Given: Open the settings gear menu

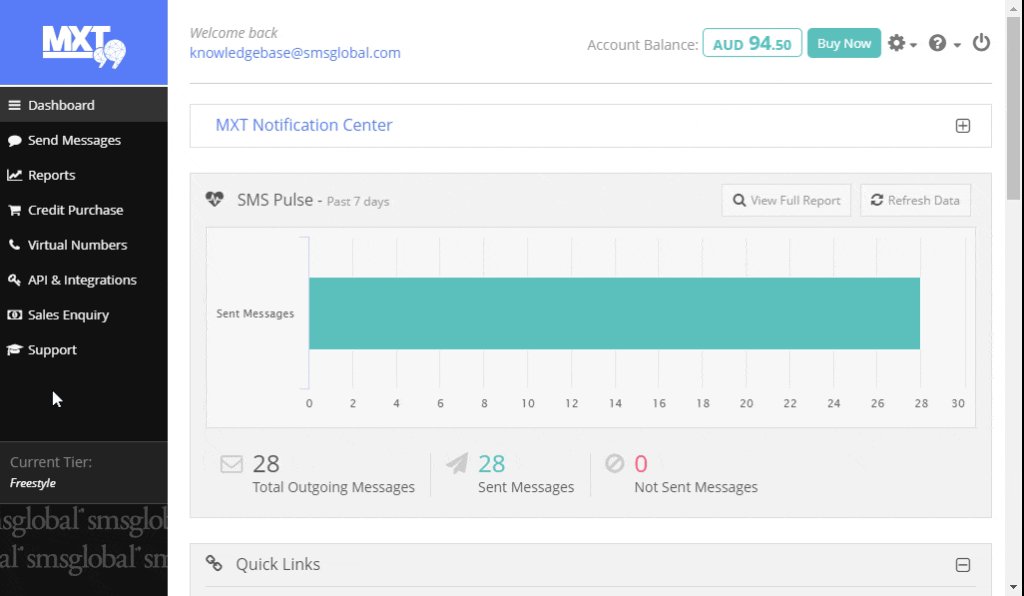Looking at the screenshot, I should pyautogui.click(x=901, y=44).
